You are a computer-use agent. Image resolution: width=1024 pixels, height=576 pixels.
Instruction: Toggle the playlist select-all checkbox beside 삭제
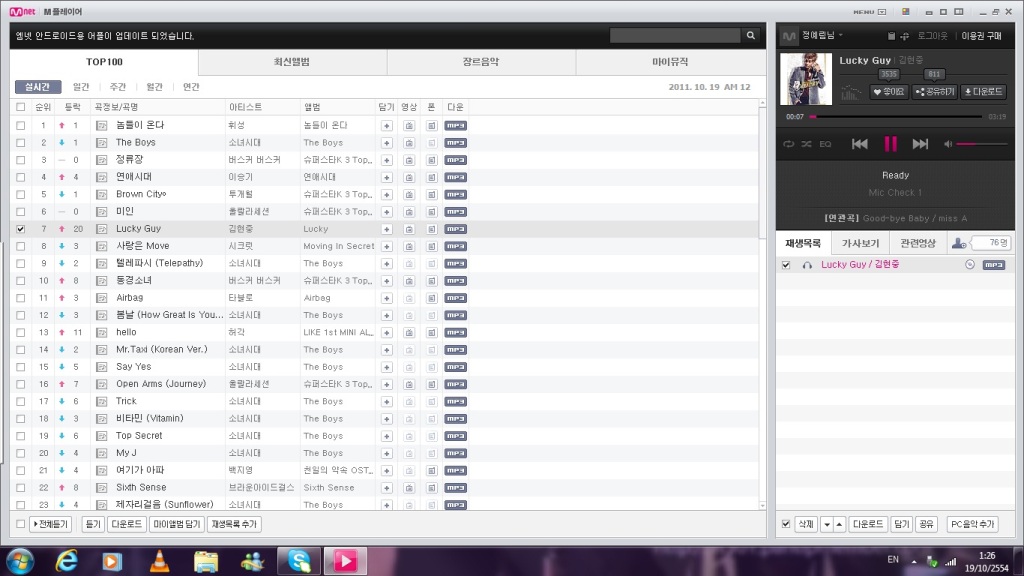coord(786,524)
